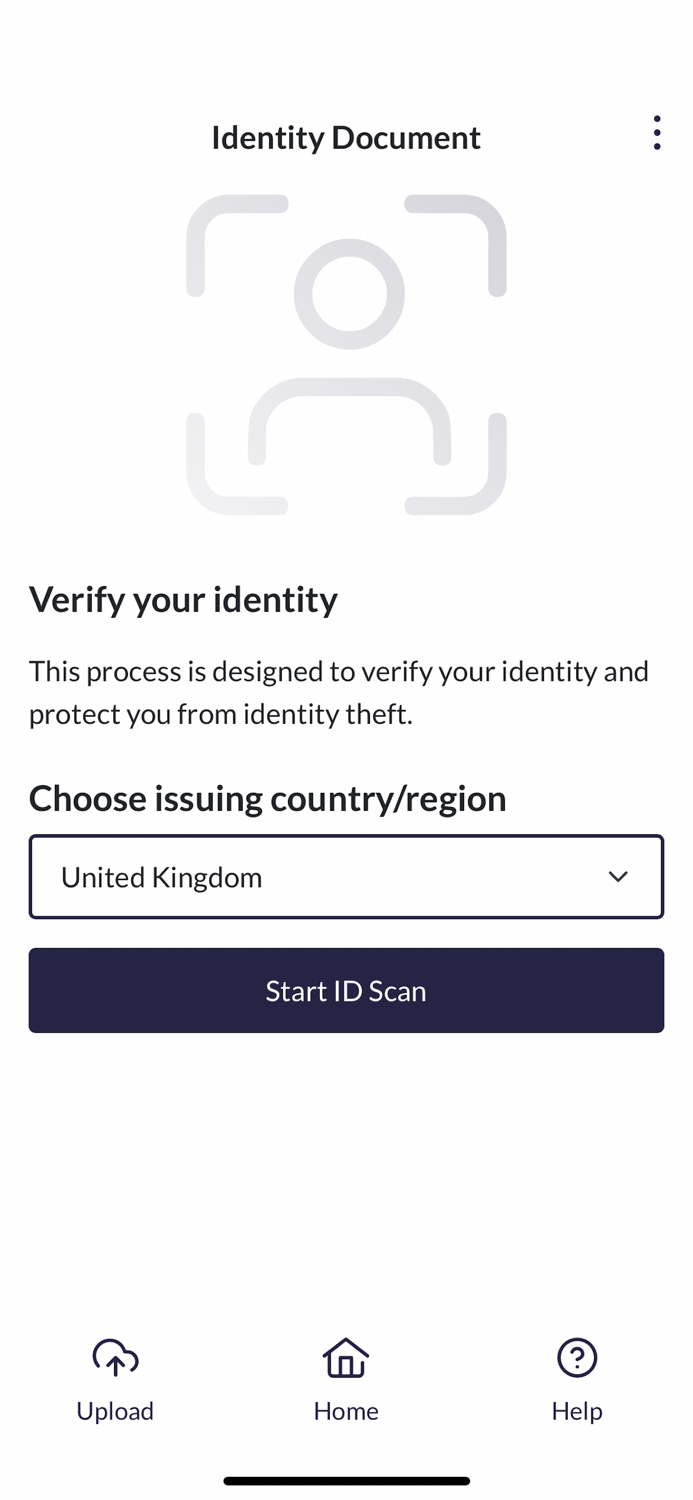This screenshot has height=1500, width=693.
Task: Open the Help tab label
Action: tap(577, 1411)
